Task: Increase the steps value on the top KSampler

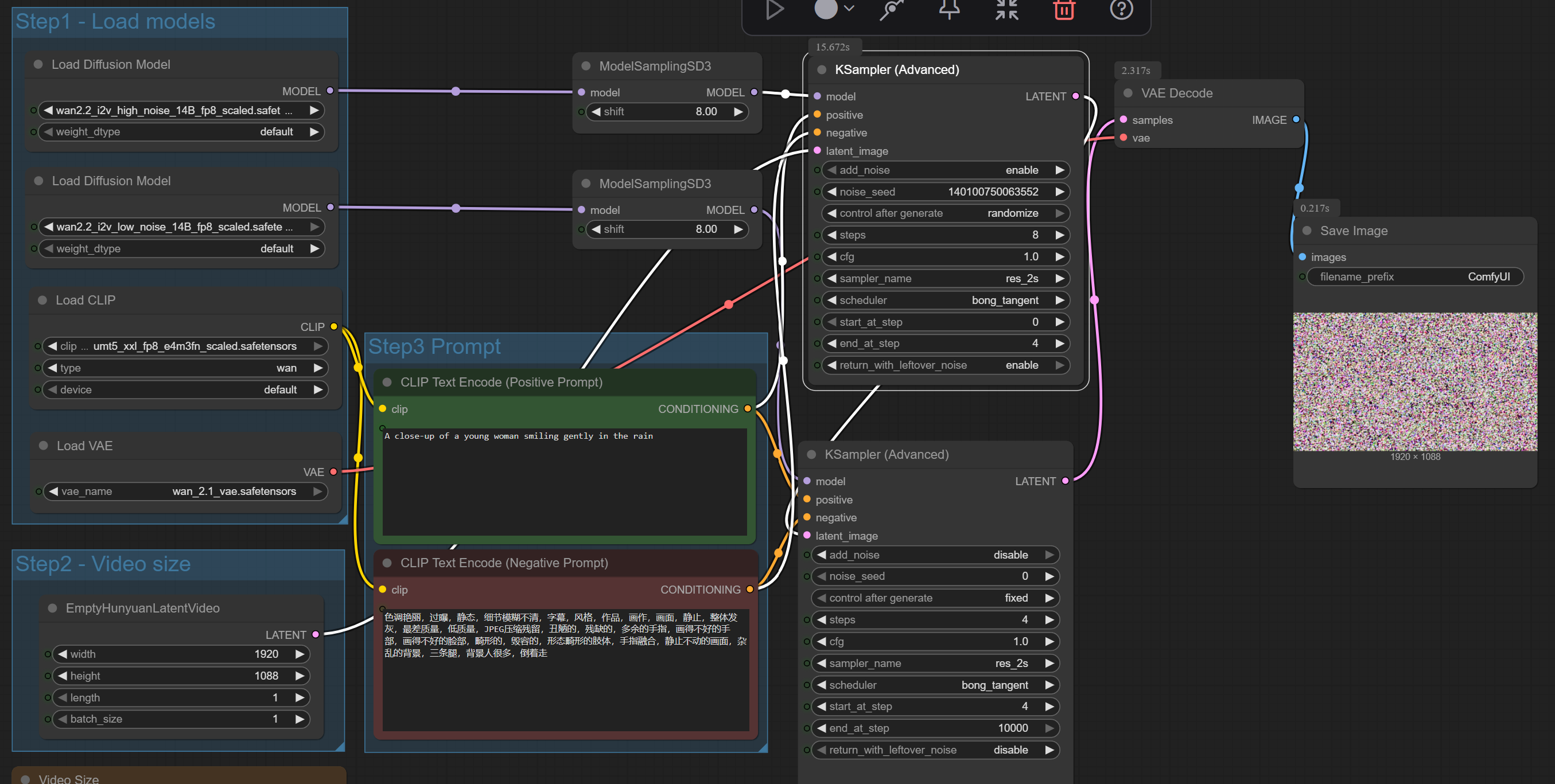Action: coord(1059,235)
